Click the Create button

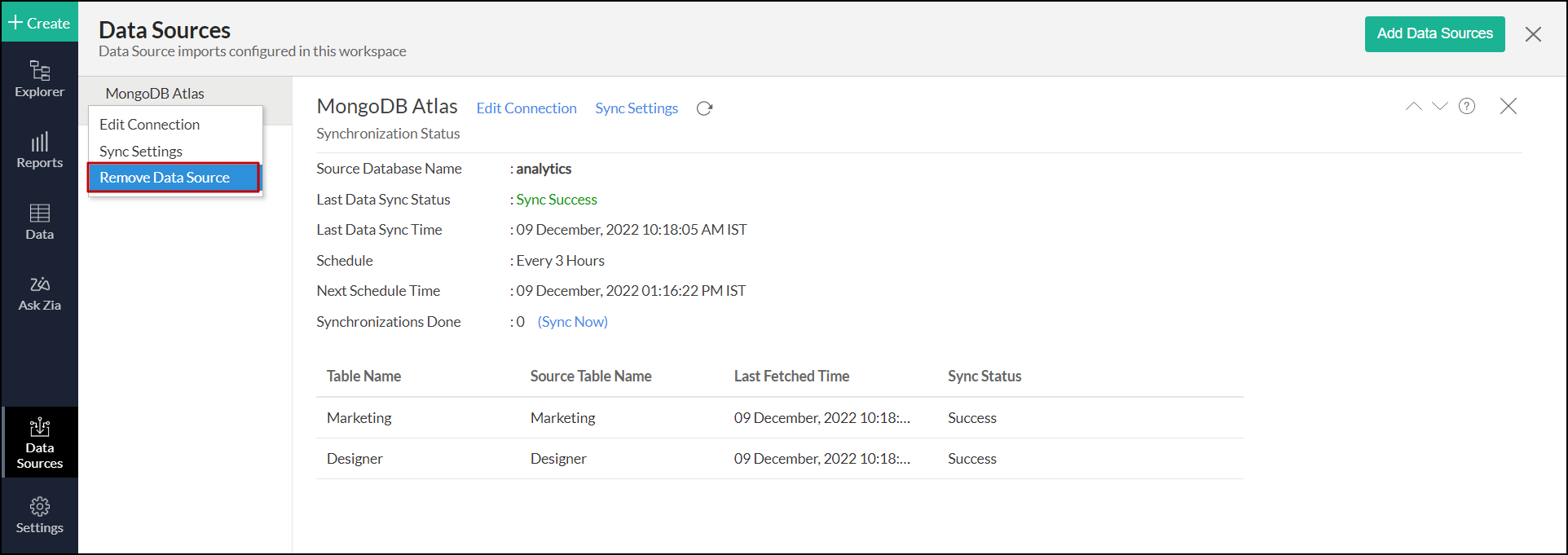click(39, 23)
